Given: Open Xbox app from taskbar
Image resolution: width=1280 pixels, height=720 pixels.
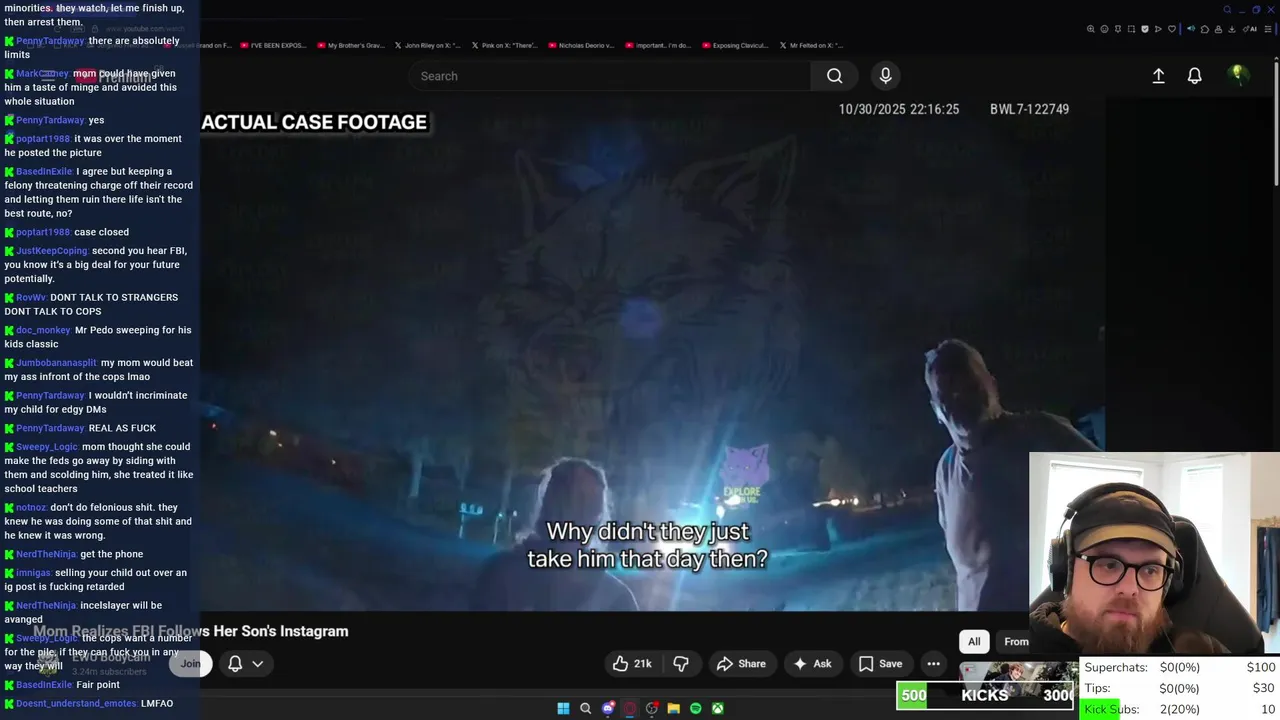Looking at the screenshot, I should (718, 708).
